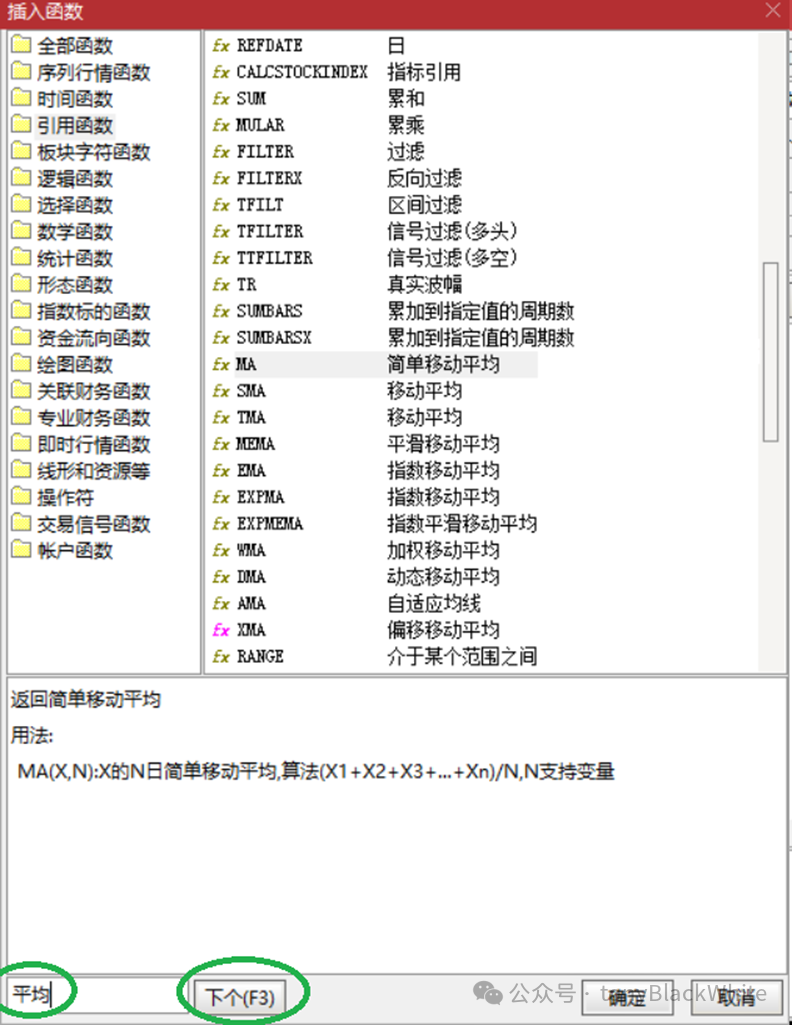Click the Fx icon beside EXPMEMA
Image resolution: width=792 pixels, height=1025 pixels.
point(221,524)
